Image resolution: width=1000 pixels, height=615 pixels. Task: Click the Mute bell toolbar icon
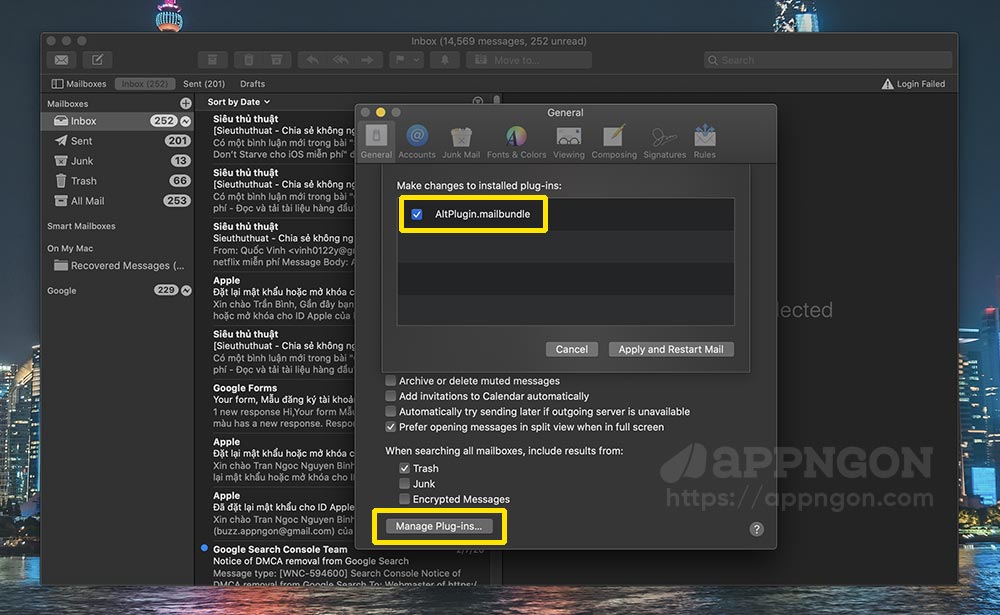[445, 60]
